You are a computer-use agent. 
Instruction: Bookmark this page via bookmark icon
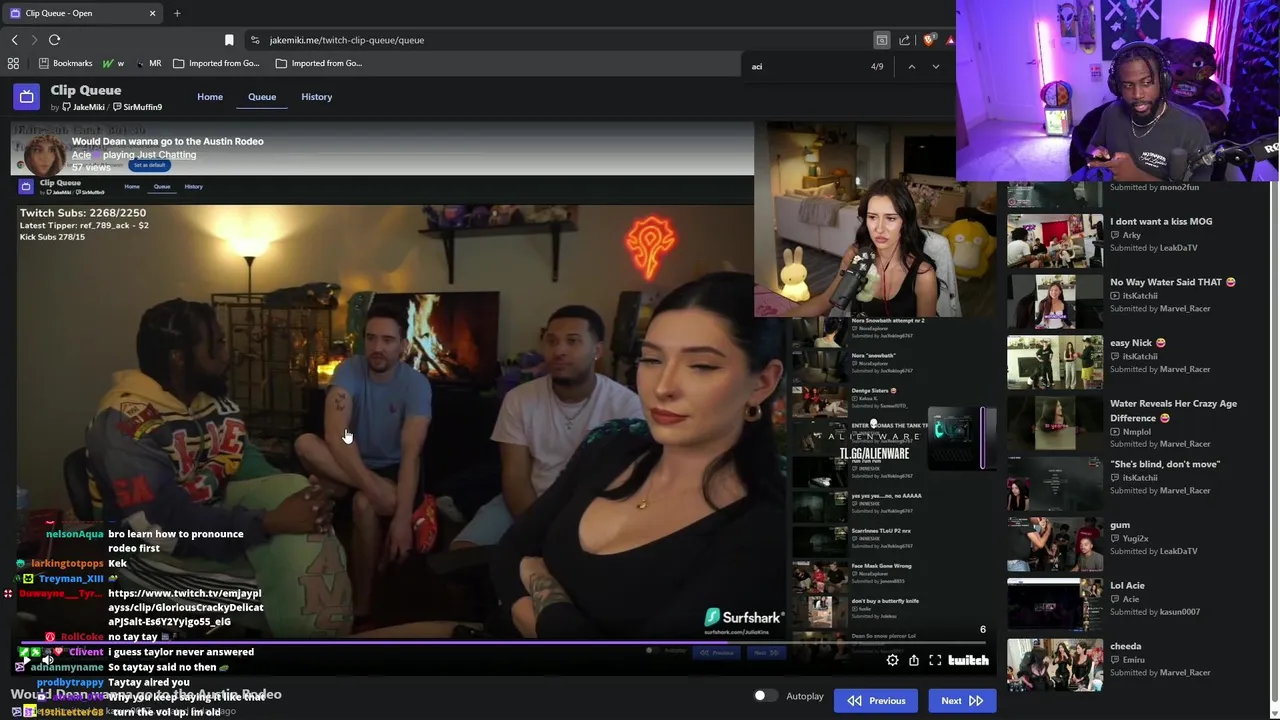pos(229,40)
